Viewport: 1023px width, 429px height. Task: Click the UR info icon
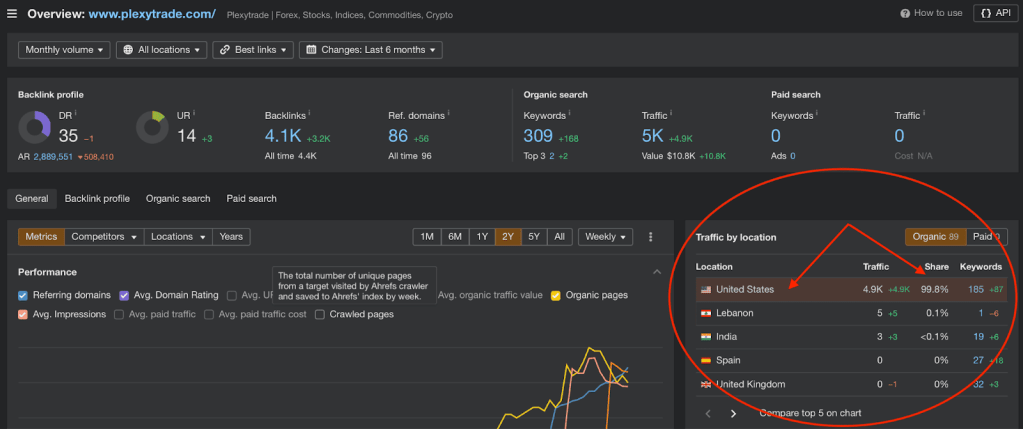tap(194, 113)
